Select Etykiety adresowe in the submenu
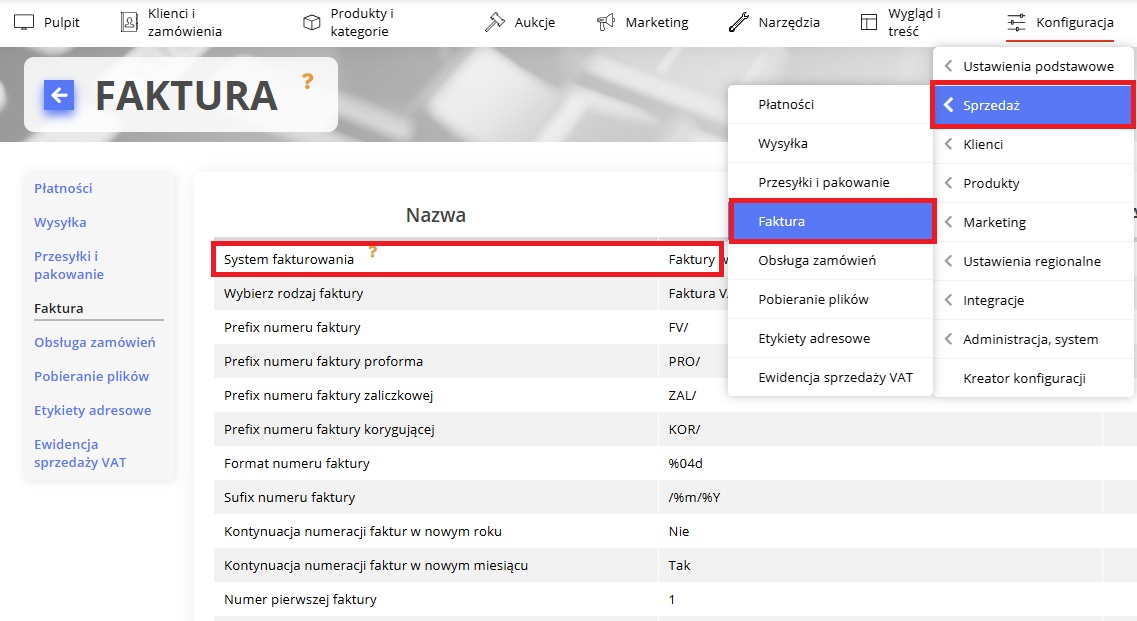The width and height of the screenshot is (1137, 621). [x=830, y=339]
